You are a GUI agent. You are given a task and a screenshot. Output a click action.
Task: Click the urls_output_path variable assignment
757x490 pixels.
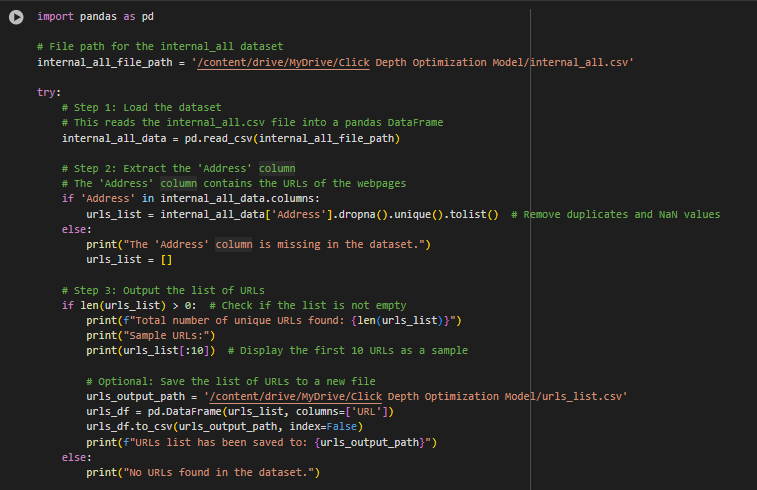(357, 396)
